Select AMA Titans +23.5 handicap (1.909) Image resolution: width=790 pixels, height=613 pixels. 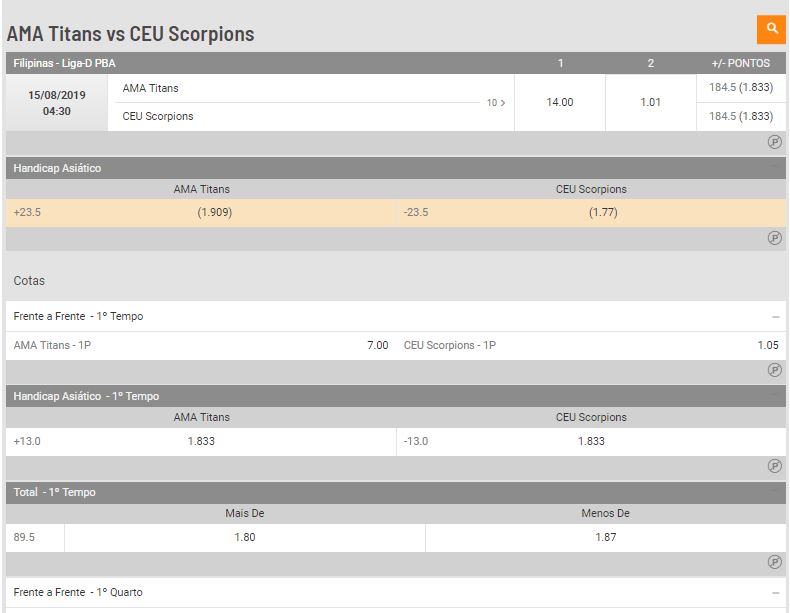[x=201, y=213]
